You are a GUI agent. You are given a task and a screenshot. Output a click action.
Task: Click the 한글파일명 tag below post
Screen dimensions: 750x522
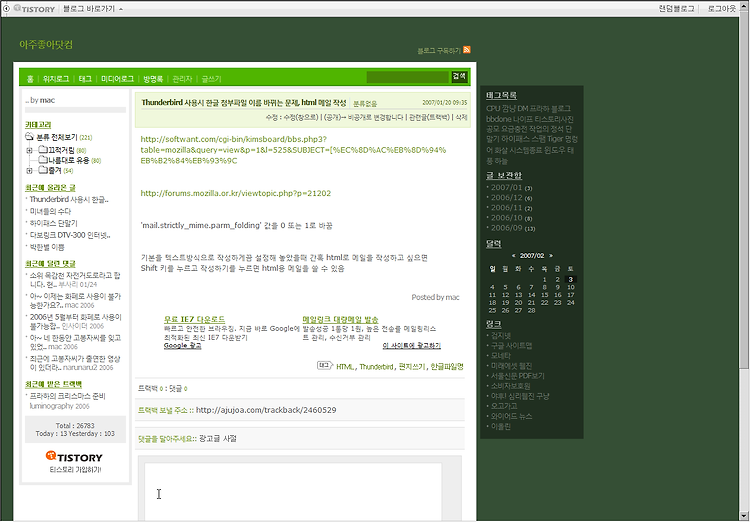point(447,367)
